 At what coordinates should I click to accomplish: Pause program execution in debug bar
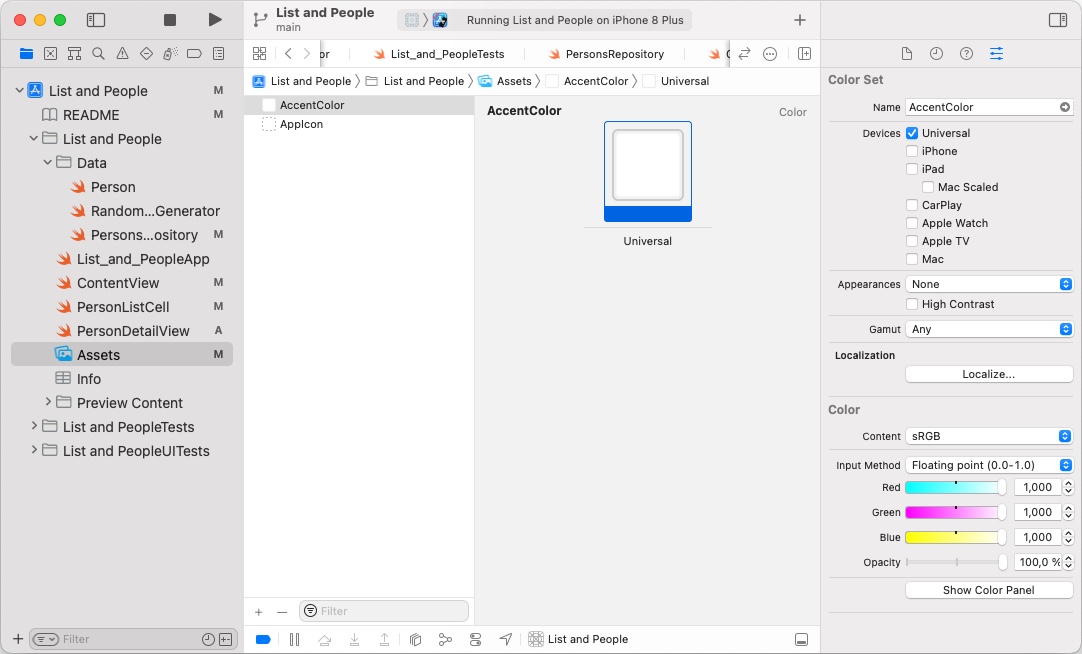click(x=295, y=640)
